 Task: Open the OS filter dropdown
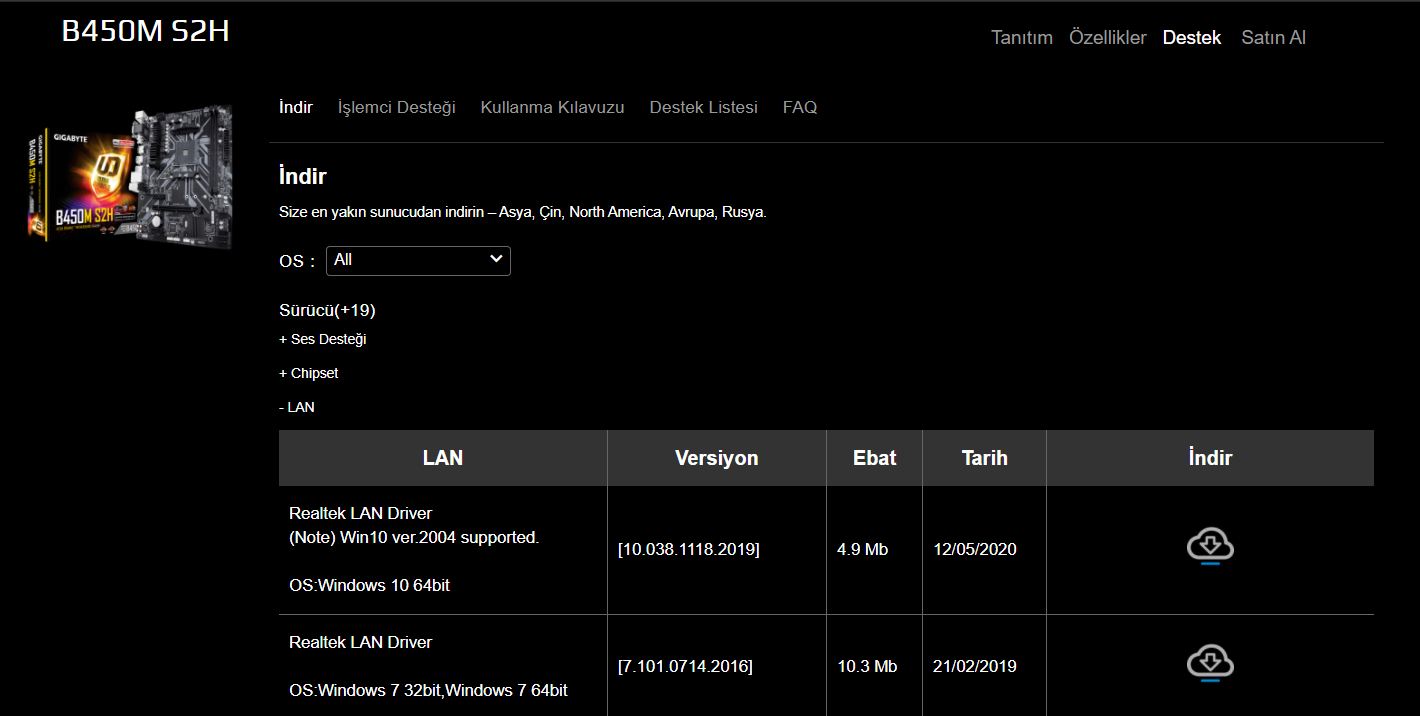click(x=418, y=260)
